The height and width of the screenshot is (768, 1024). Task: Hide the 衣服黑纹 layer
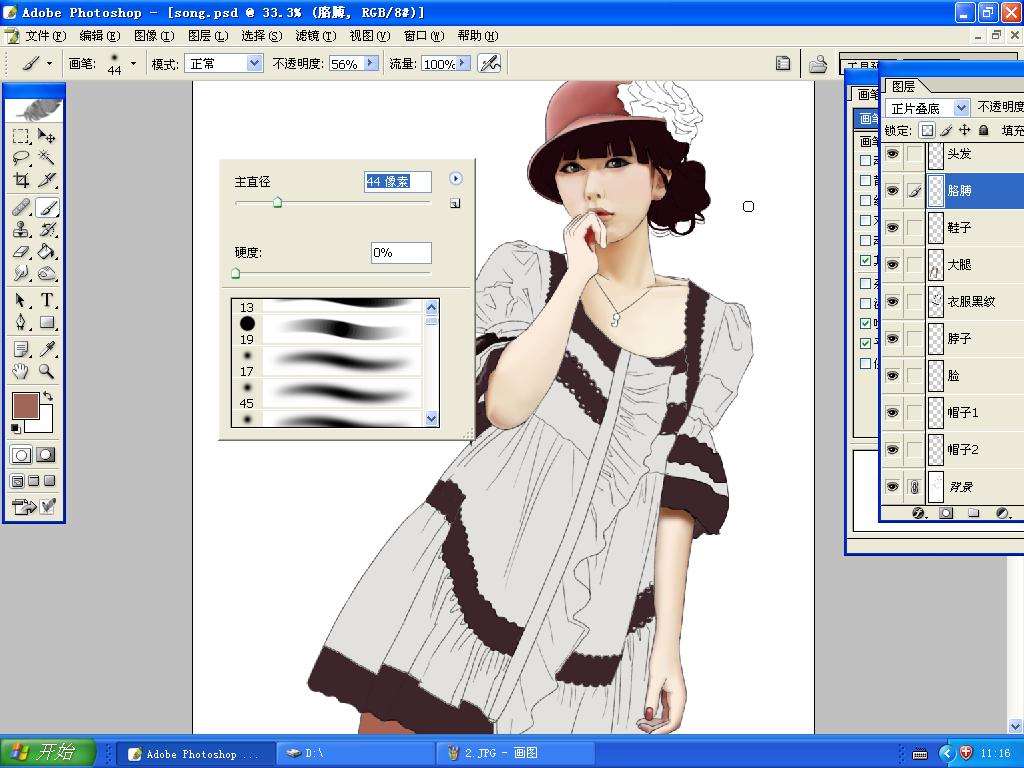coord(892,302)
